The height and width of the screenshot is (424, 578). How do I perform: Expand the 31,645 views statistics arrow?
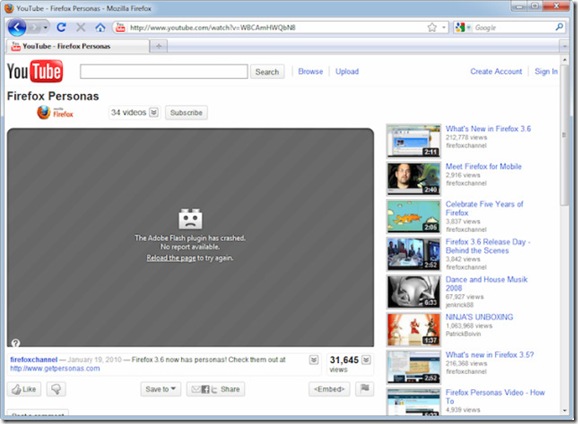coord(366,360)
